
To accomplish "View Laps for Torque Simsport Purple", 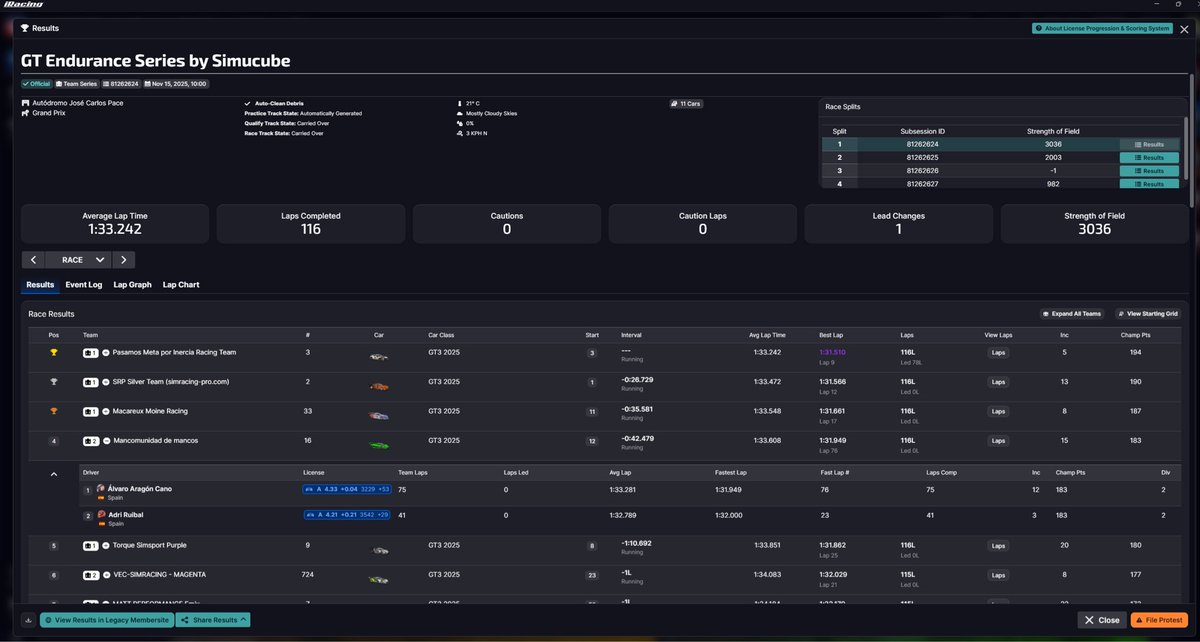I will (x=998, y=546).
